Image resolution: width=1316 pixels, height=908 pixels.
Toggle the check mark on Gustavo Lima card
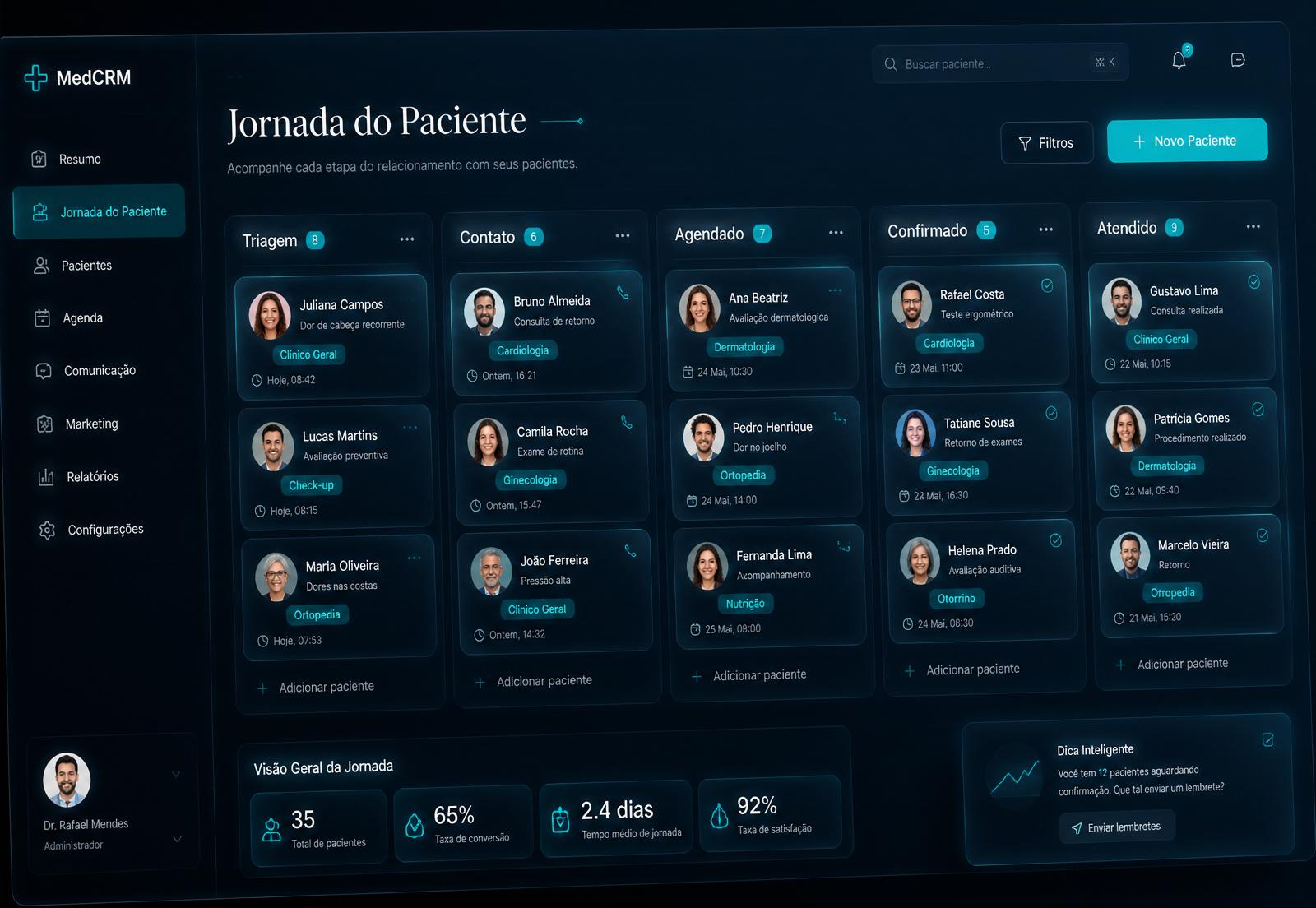(1253, 281)
